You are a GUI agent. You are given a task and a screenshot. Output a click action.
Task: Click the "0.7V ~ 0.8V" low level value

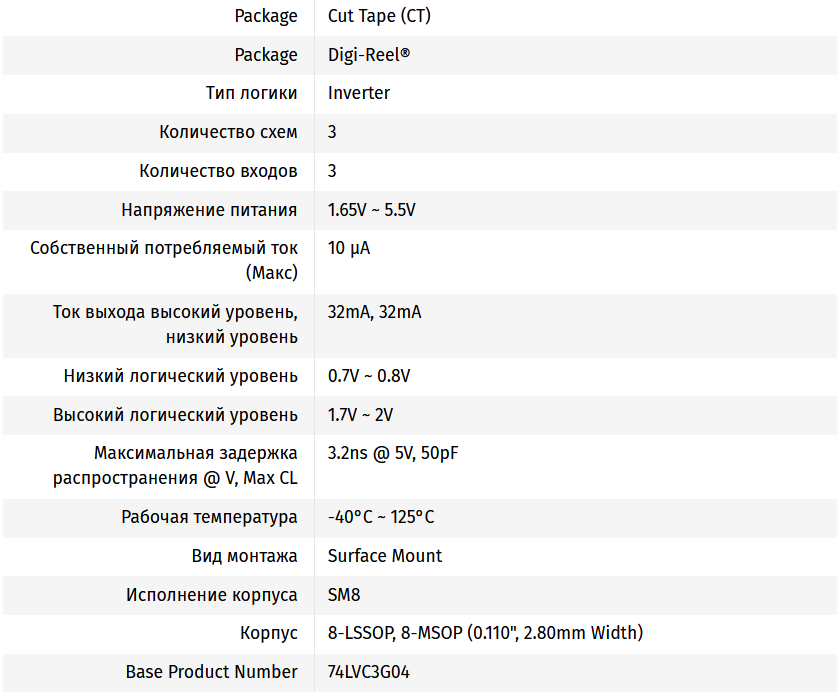(x=369, y=376)
